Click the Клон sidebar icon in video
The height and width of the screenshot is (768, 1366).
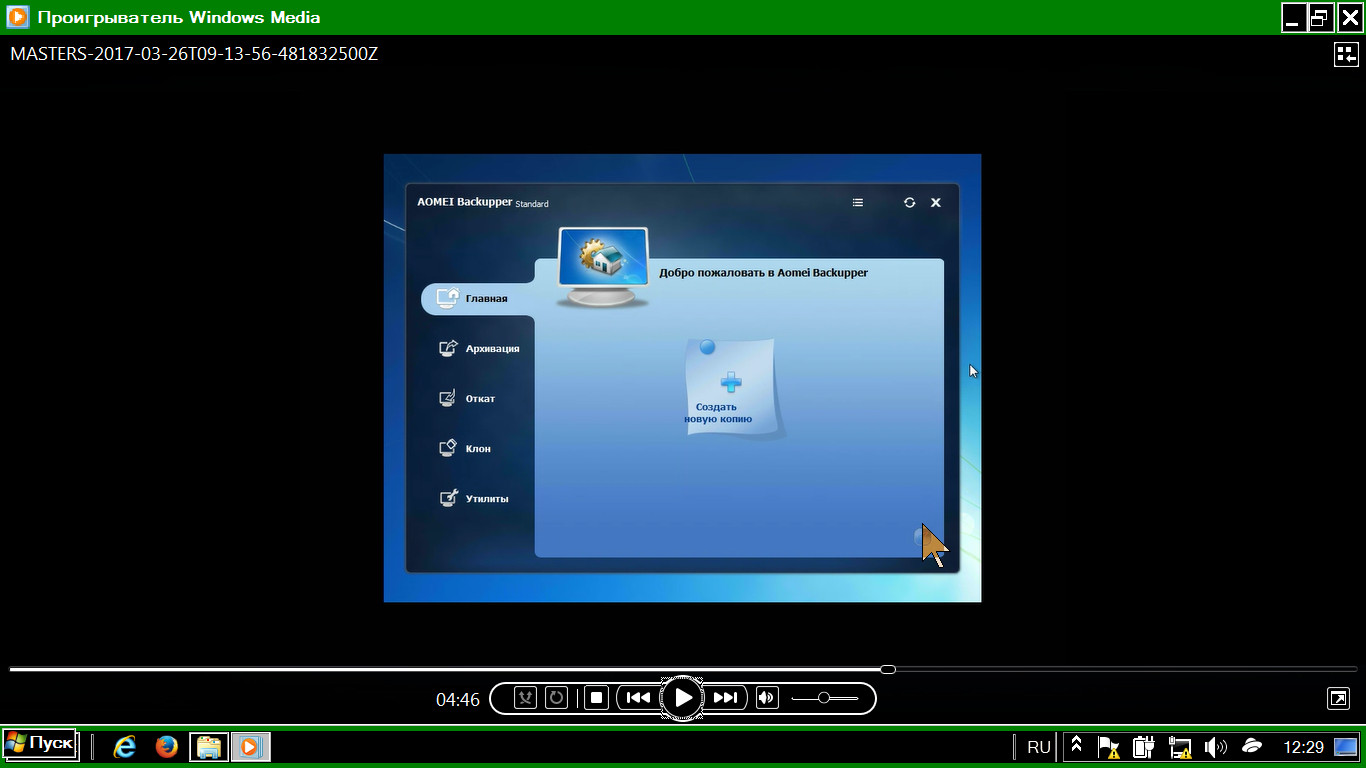tap(449, 448)
